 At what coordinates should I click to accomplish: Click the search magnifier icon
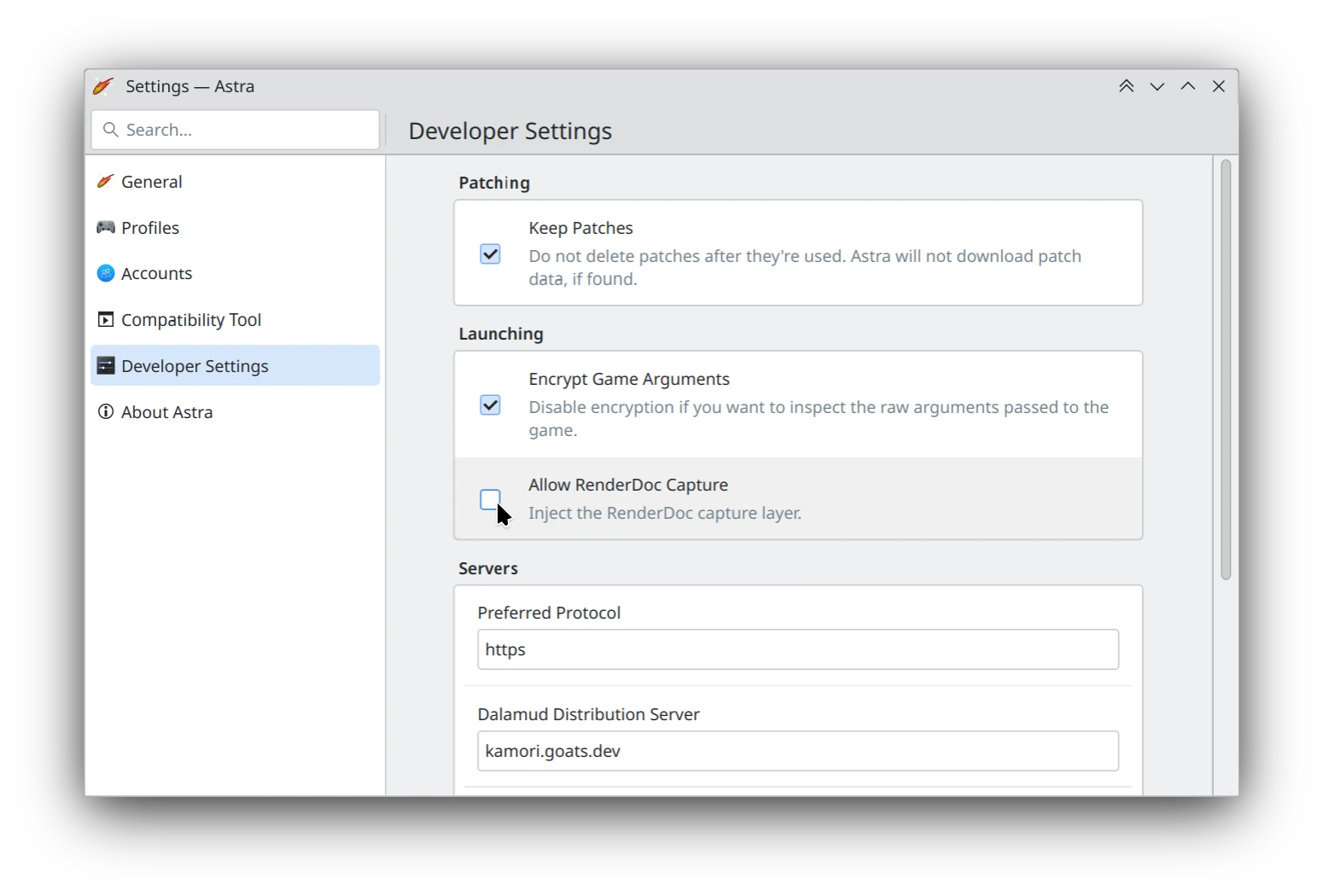coord(110,130)
